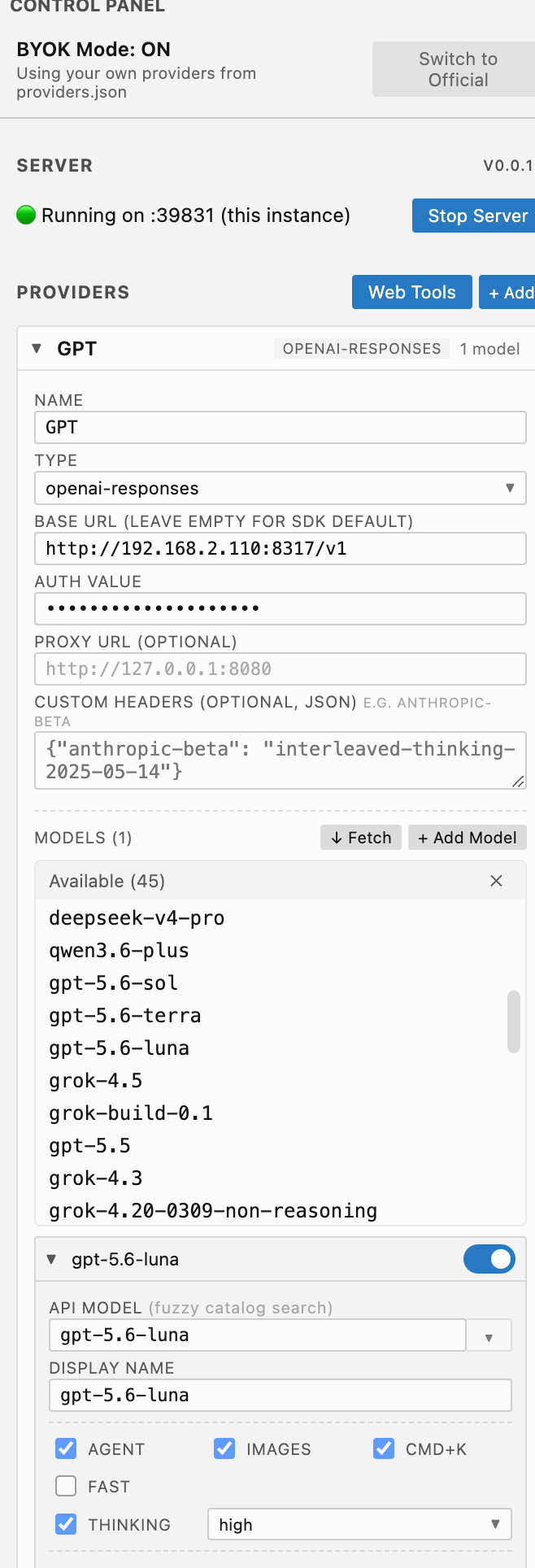This screenshot has width=535, height=1568.
Task: Click the OPENAI-RESPONSES type badge
Action: pyautogui.click(x=362, y=349)
